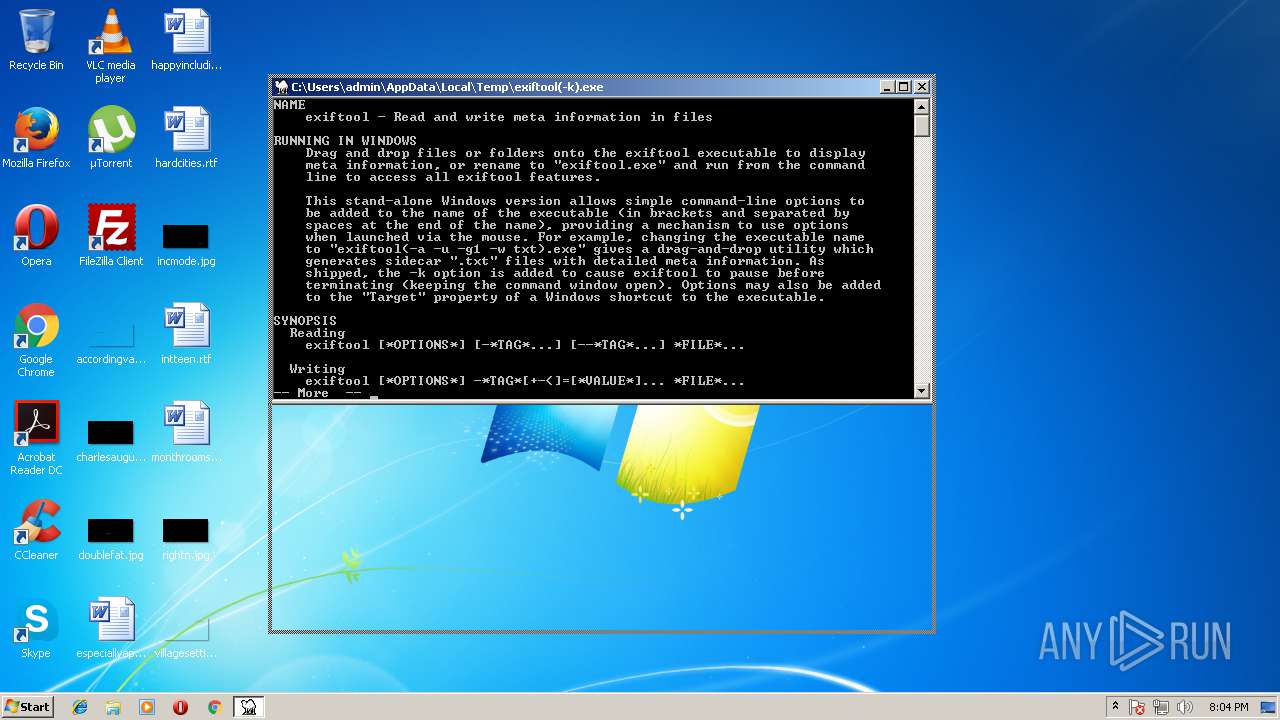This screenshot has width=1280, height=720.
Task: Open Internet Explorer from taskbar
Action: [80, 707]
